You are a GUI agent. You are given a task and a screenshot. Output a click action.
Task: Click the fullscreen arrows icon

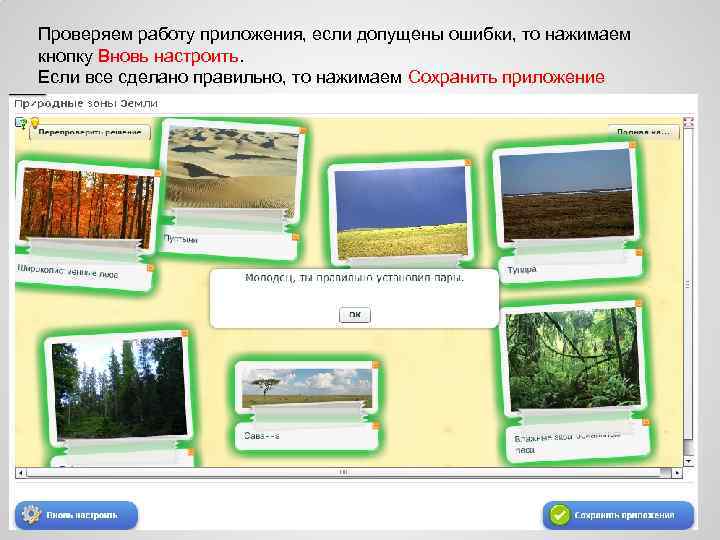[688, 122]
